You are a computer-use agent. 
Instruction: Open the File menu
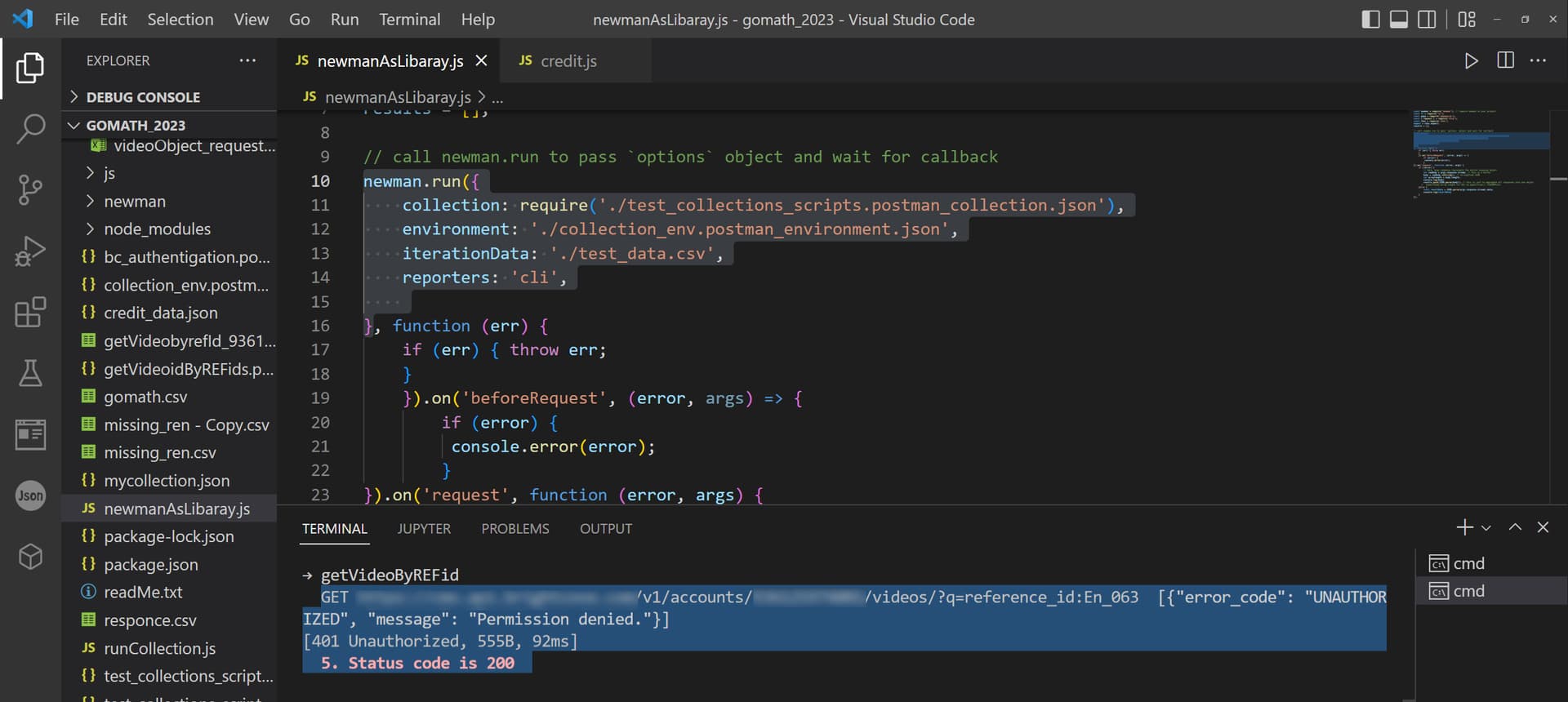tap(67, 19)
